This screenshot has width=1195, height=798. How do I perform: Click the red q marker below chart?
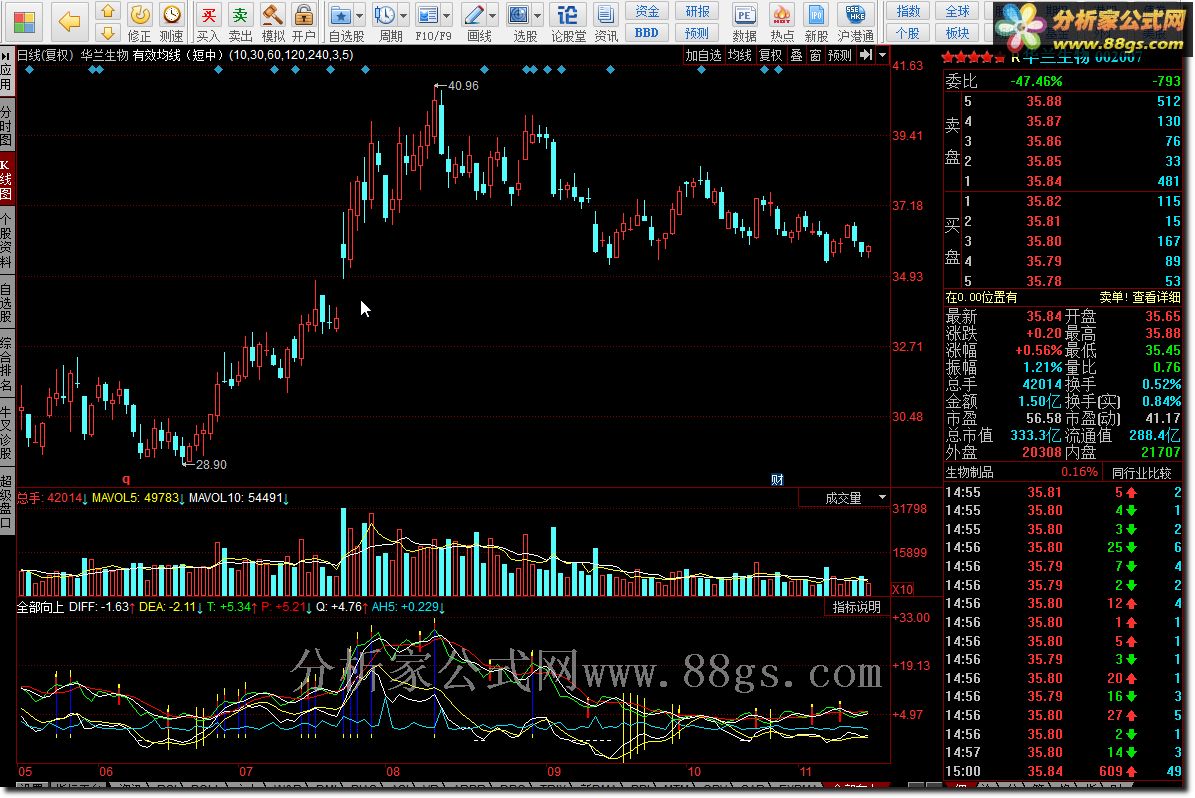(x=127, y=479)
